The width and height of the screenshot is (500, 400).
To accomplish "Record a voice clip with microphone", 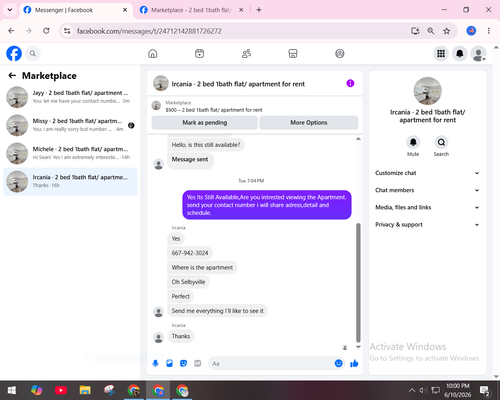I will tap(155, 363).
